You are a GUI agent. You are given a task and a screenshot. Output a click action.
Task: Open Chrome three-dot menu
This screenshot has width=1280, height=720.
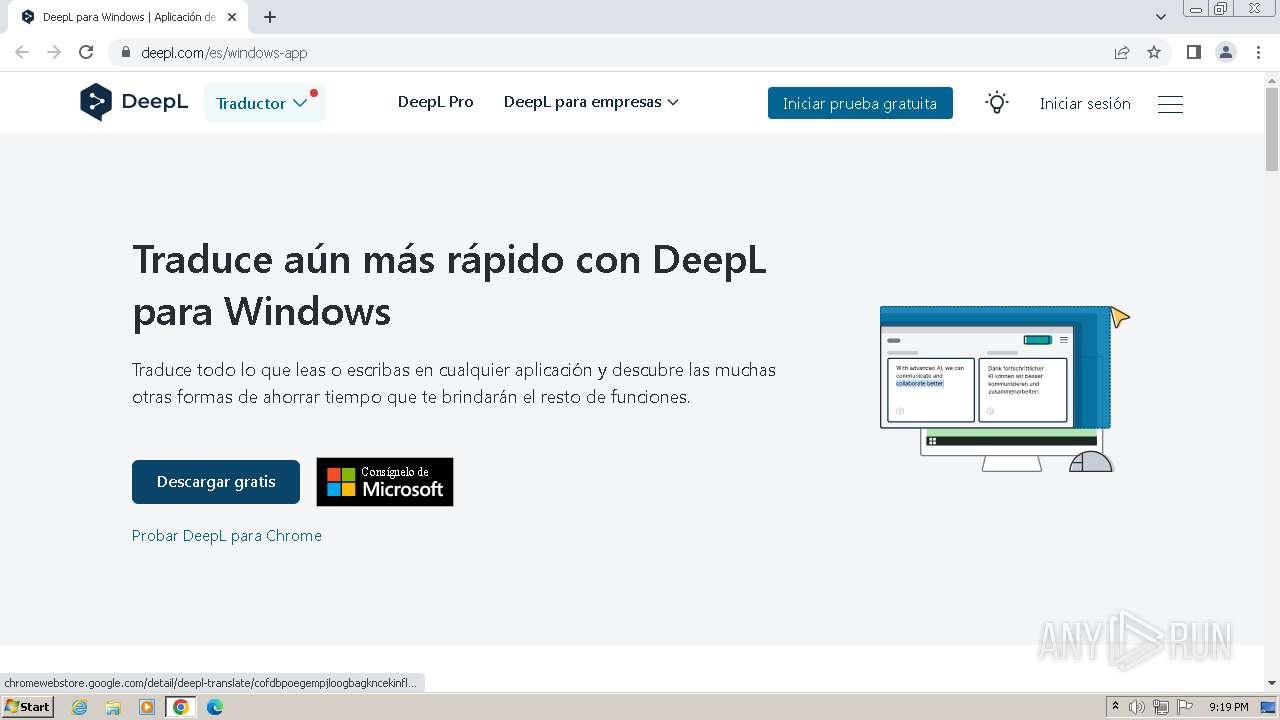tap(1258, 53)
